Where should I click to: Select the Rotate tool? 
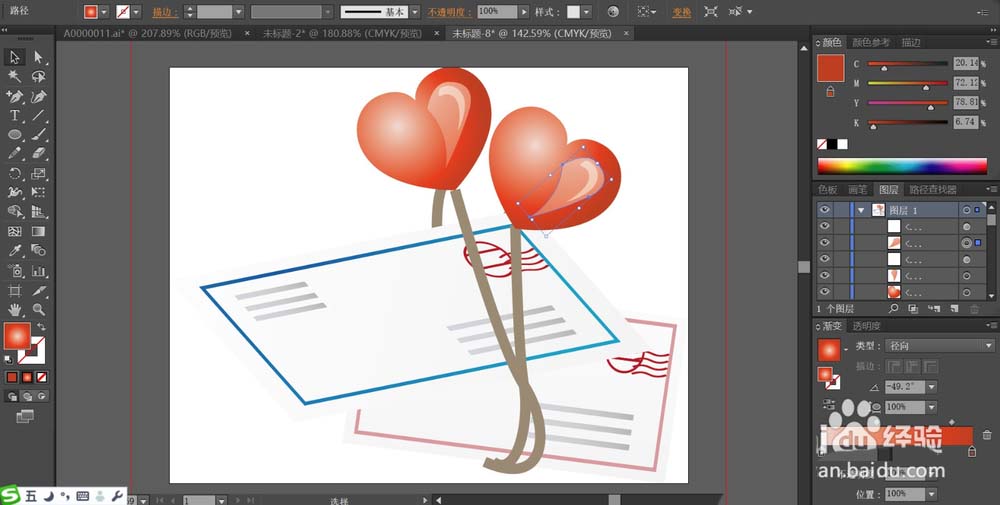coord(14,173)
